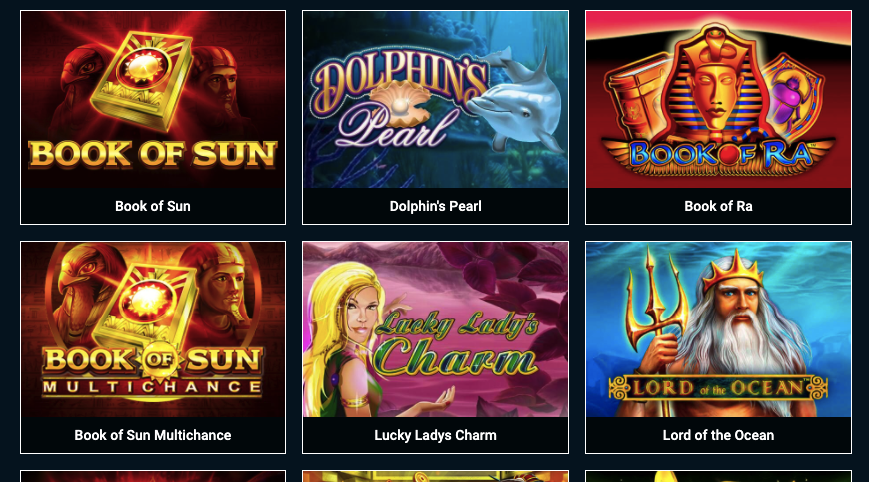
Task: Click the MULTICHANCE banner text in artwork
Action: pyautogui.click(x=152, y=387)
